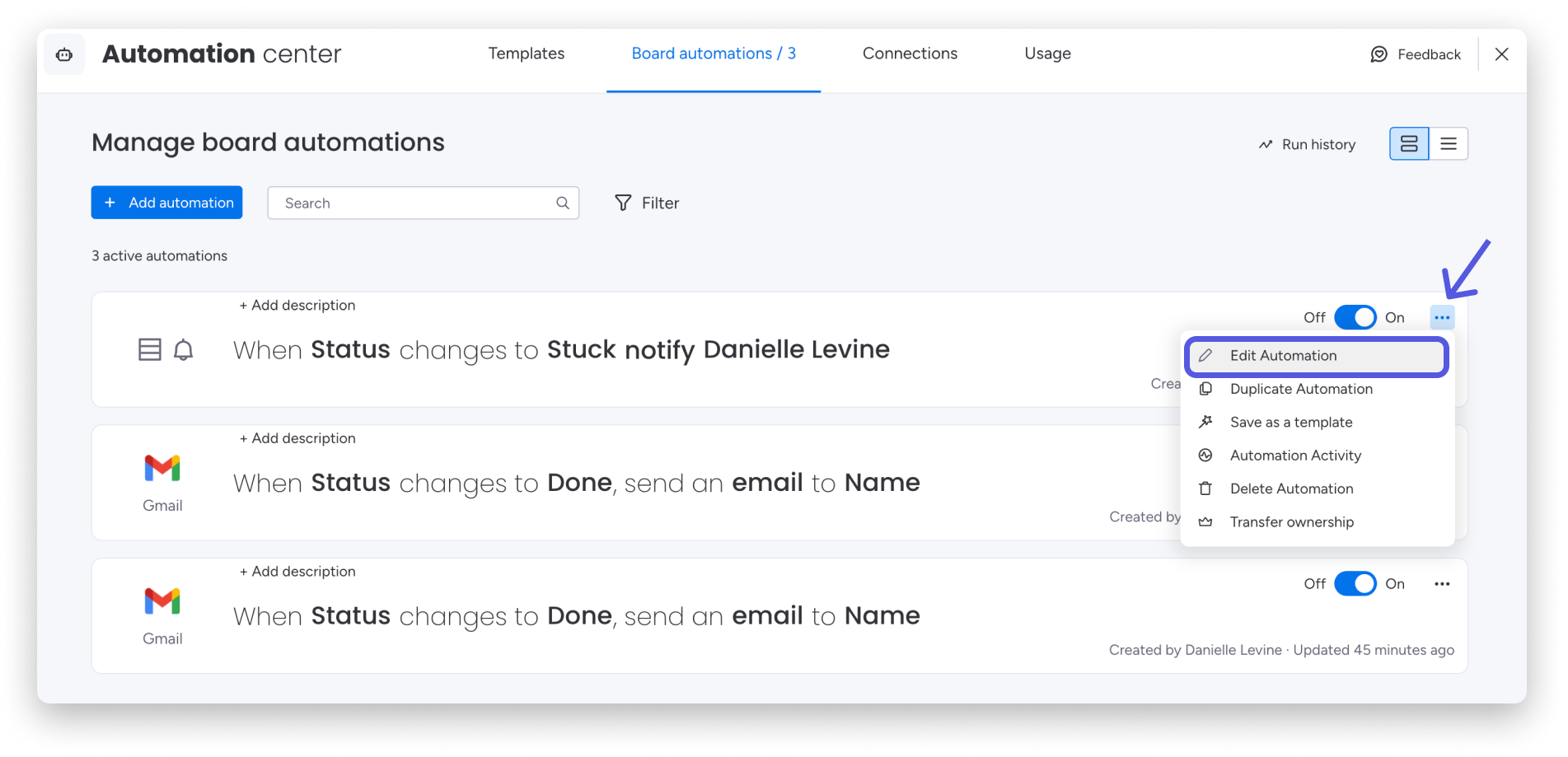Close the Automation center dialog

tap(1501, 54)
